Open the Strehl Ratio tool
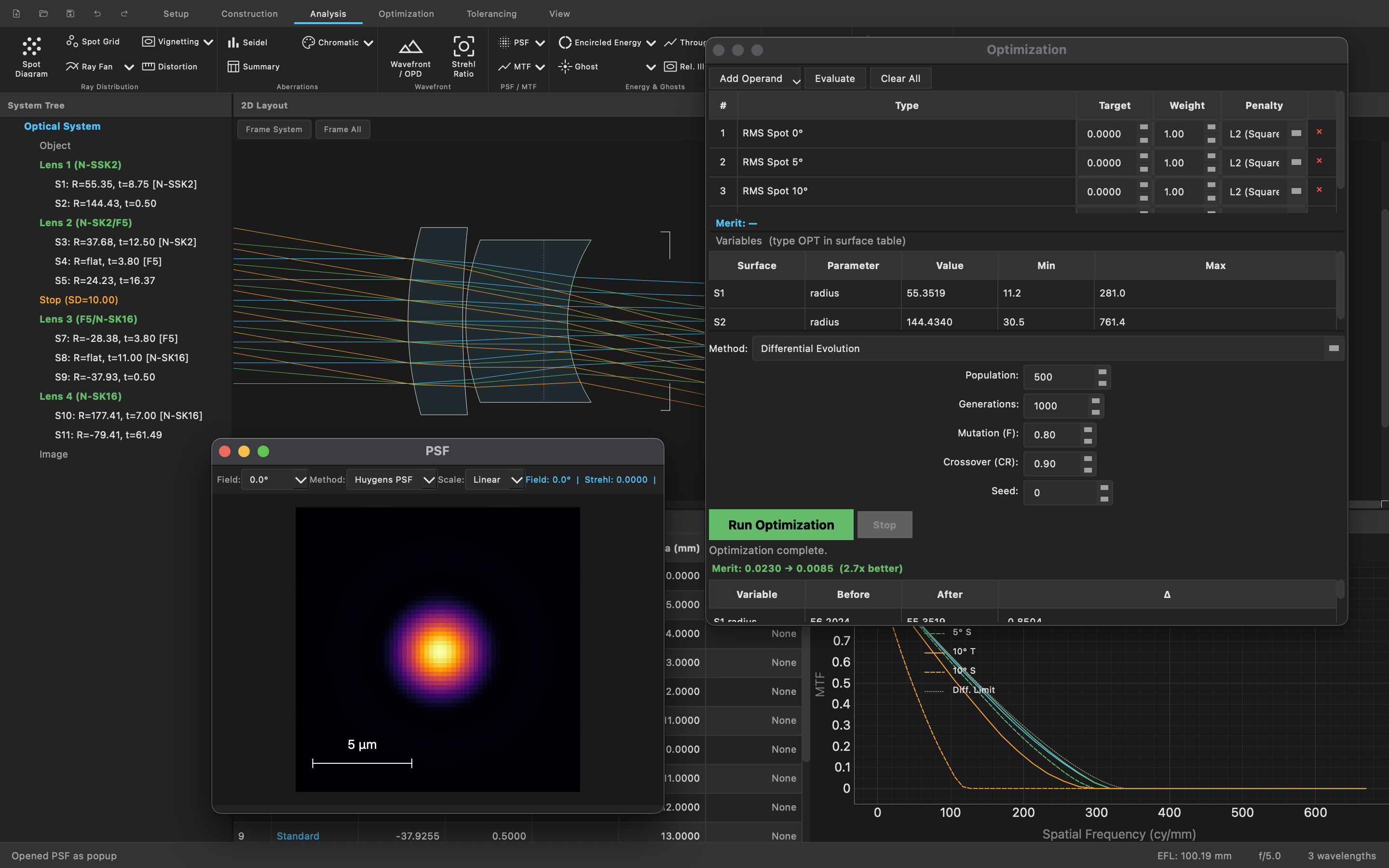 pyautogui.click(x=463, y=56)
